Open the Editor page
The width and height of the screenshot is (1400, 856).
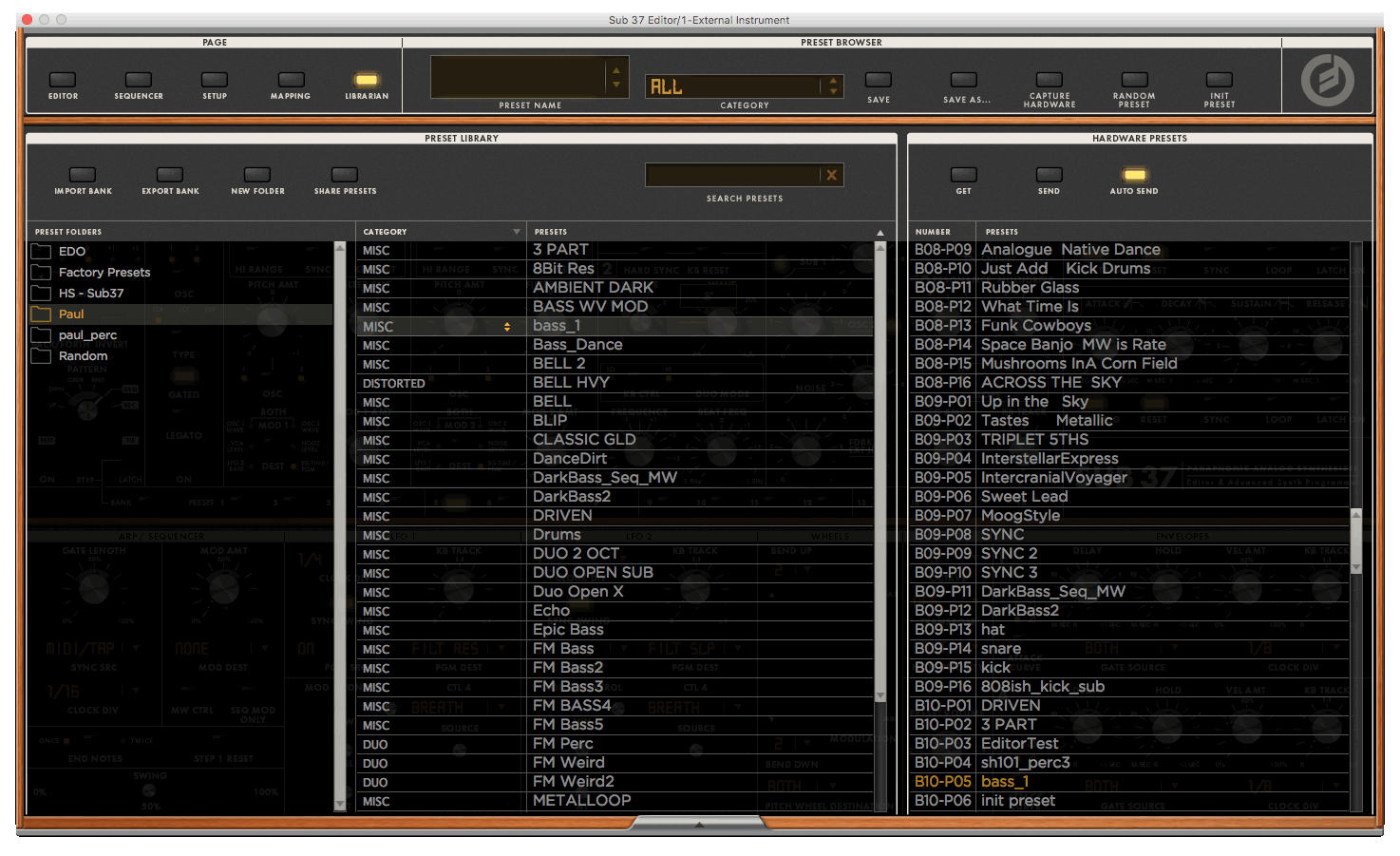point(63,80)
